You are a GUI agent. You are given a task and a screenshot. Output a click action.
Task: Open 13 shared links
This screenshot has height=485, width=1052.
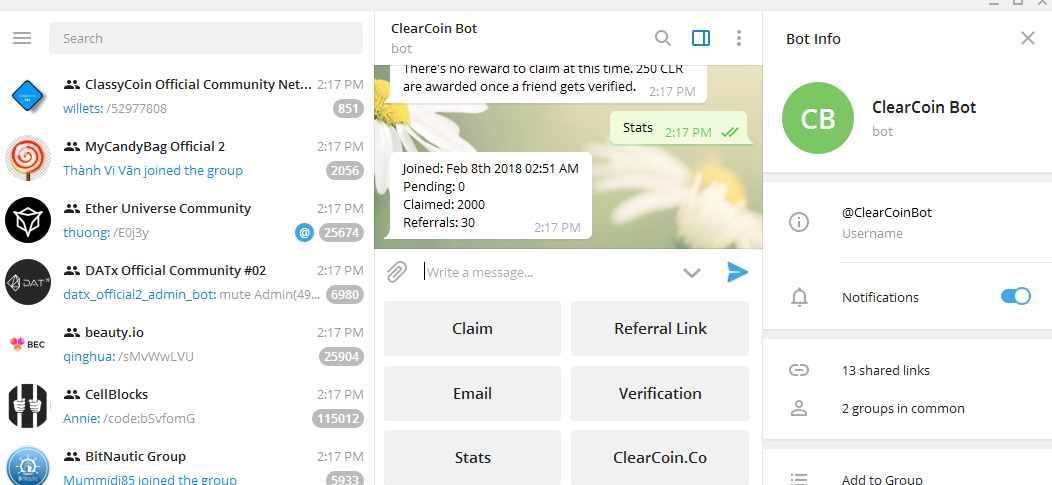pos(886,370)
